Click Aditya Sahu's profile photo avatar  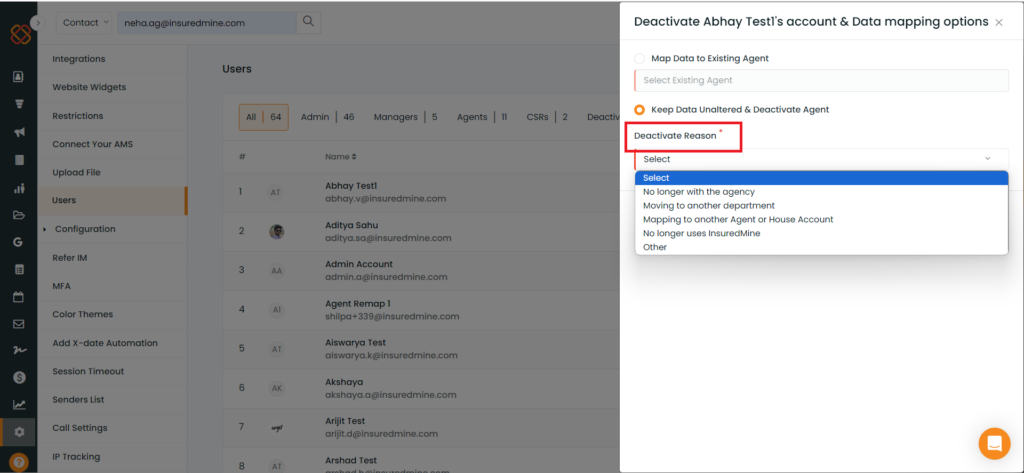(x=276, y=232)
